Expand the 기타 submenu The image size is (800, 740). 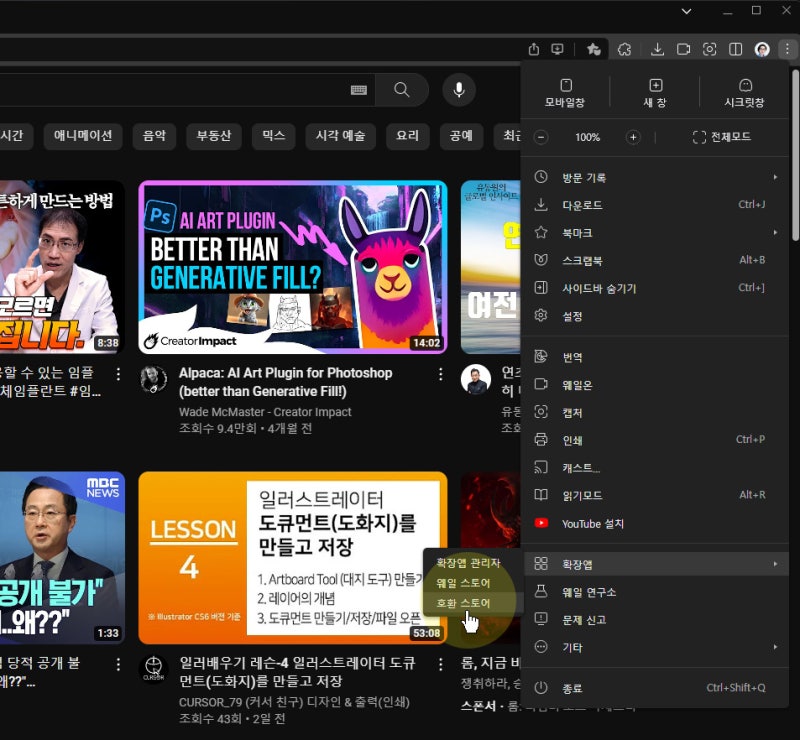(x=655, y=647)
